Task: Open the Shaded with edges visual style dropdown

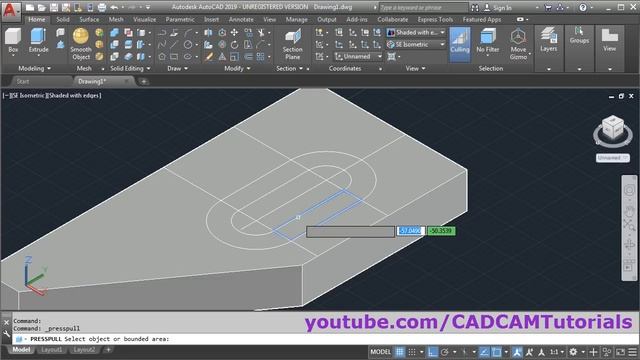Action: (x=416, y=32)
